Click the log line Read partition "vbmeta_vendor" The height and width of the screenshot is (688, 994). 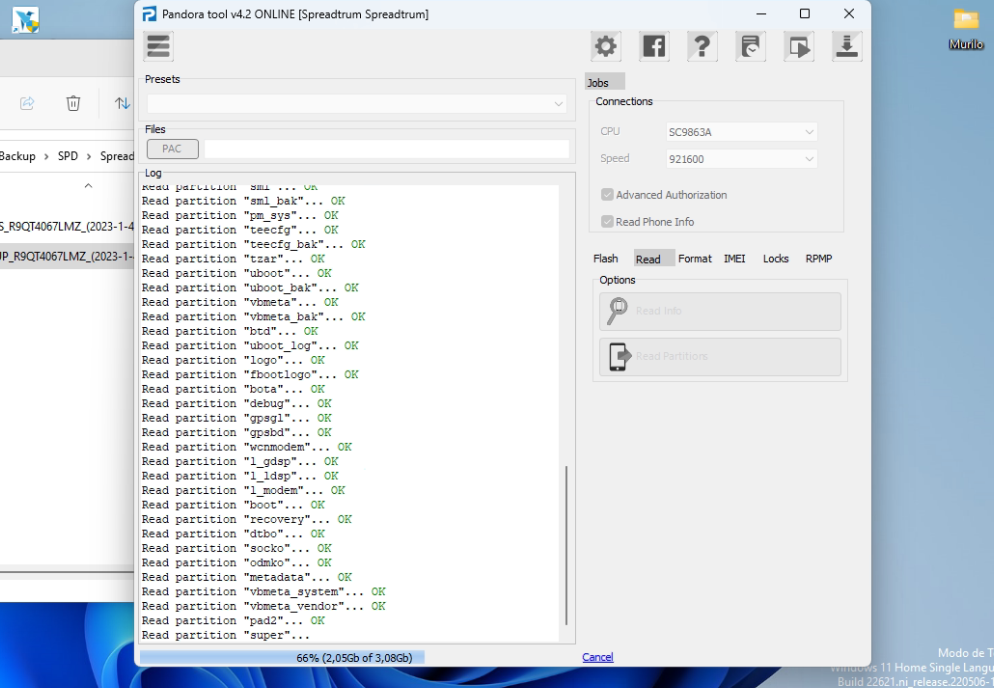tap(264, 606)
